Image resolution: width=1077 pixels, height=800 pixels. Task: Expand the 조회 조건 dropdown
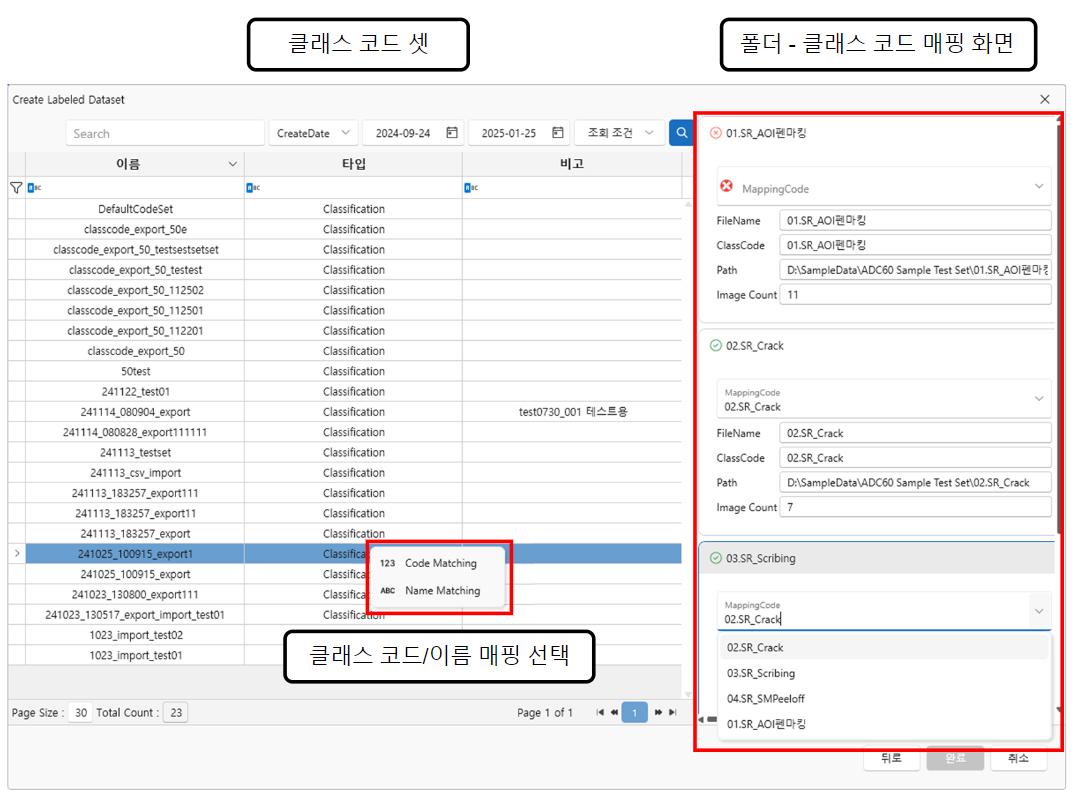tap(619, 133)
